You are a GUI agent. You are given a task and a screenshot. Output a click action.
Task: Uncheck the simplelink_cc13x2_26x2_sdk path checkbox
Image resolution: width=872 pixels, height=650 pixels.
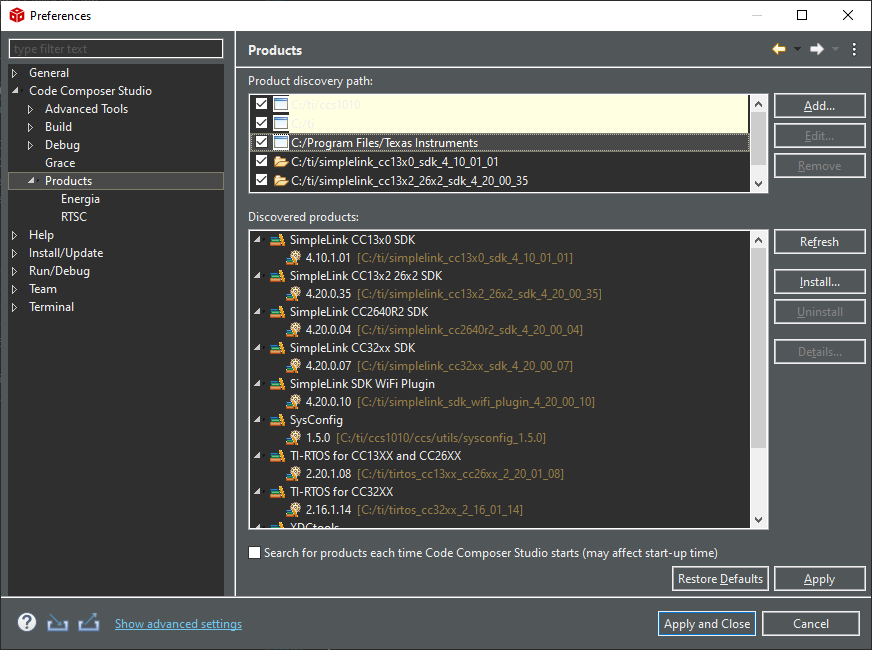point(261,180)
